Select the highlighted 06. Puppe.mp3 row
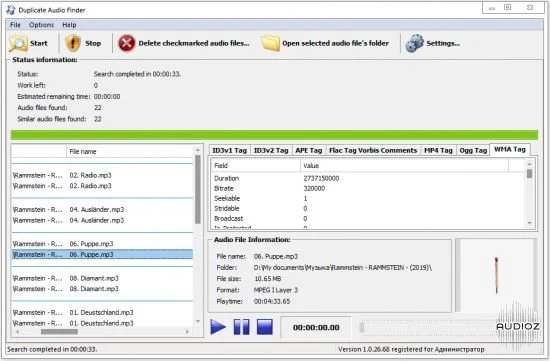This screenshot has width=550, height=361. tap(102, 254)
